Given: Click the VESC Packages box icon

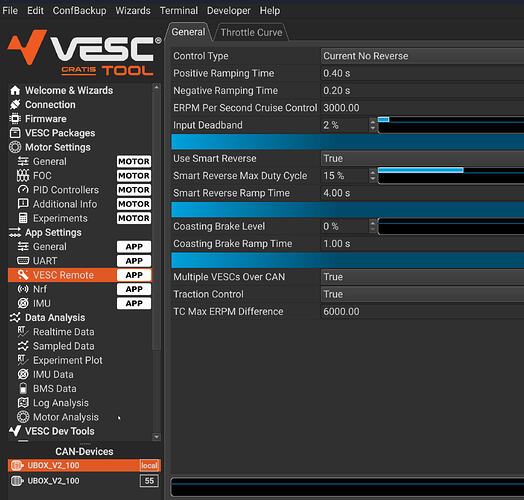Looking at the screenshot, I should tap(15, 133).
